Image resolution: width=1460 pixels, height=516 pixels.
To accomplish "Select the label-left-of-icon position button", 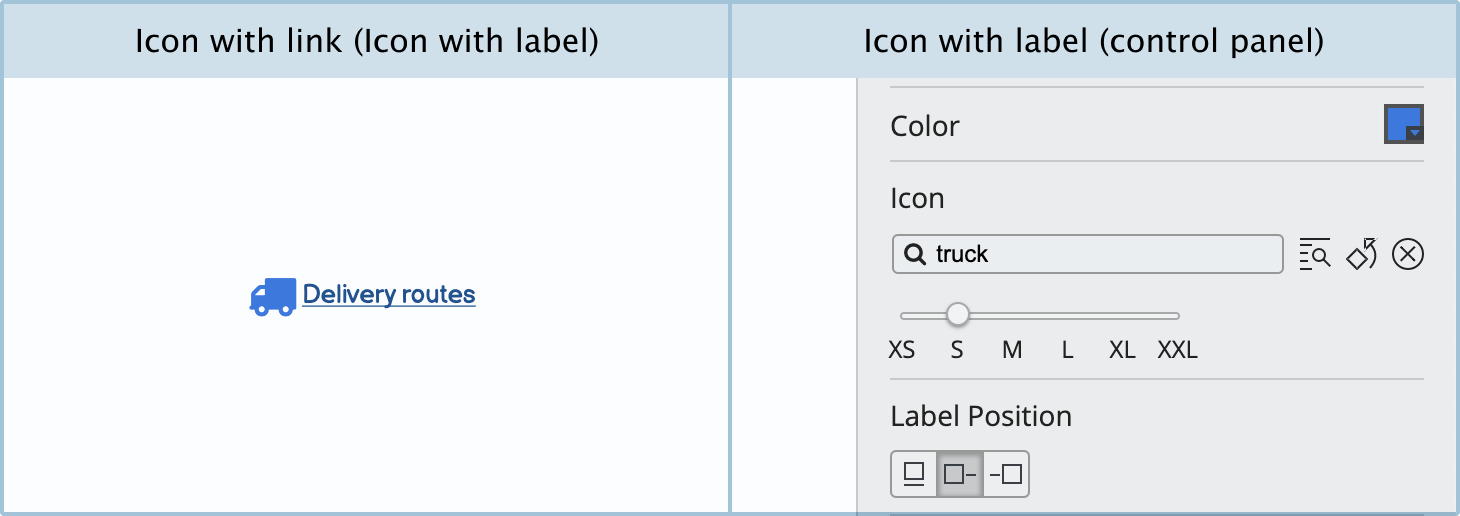I will pos(1006,474).
